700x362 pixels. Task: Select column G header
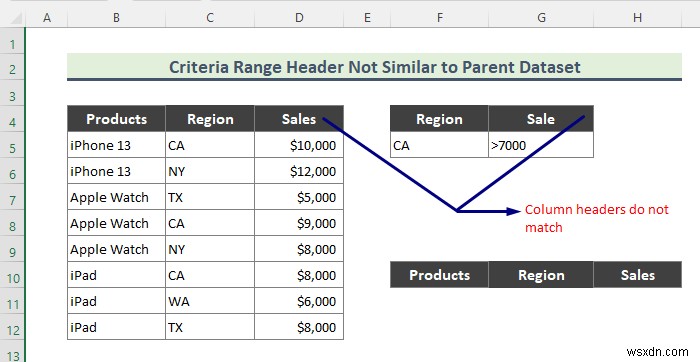[x=541, y=17]
